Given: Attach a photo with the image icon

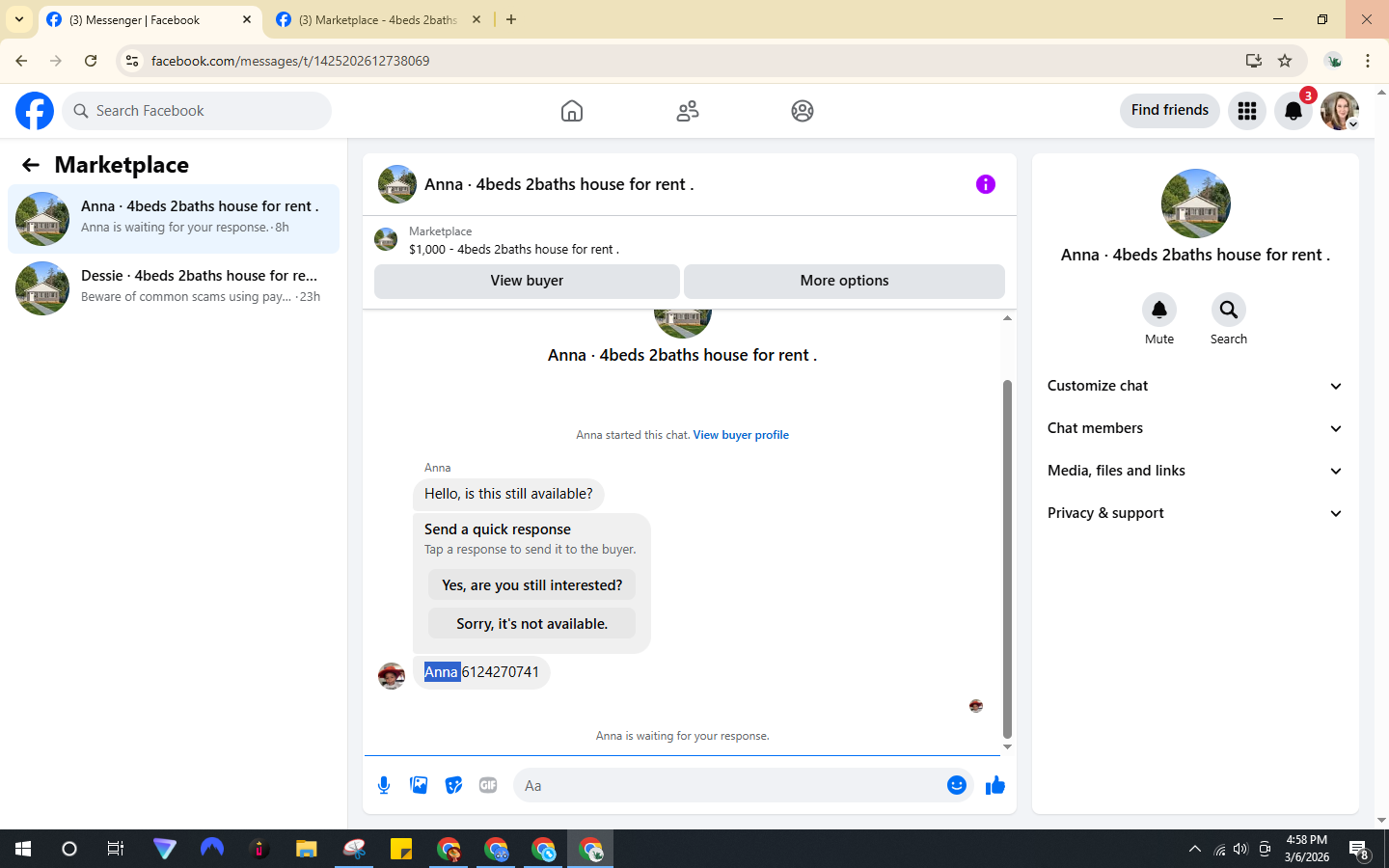Looking at the screenshot, I should tap(419, 785).
